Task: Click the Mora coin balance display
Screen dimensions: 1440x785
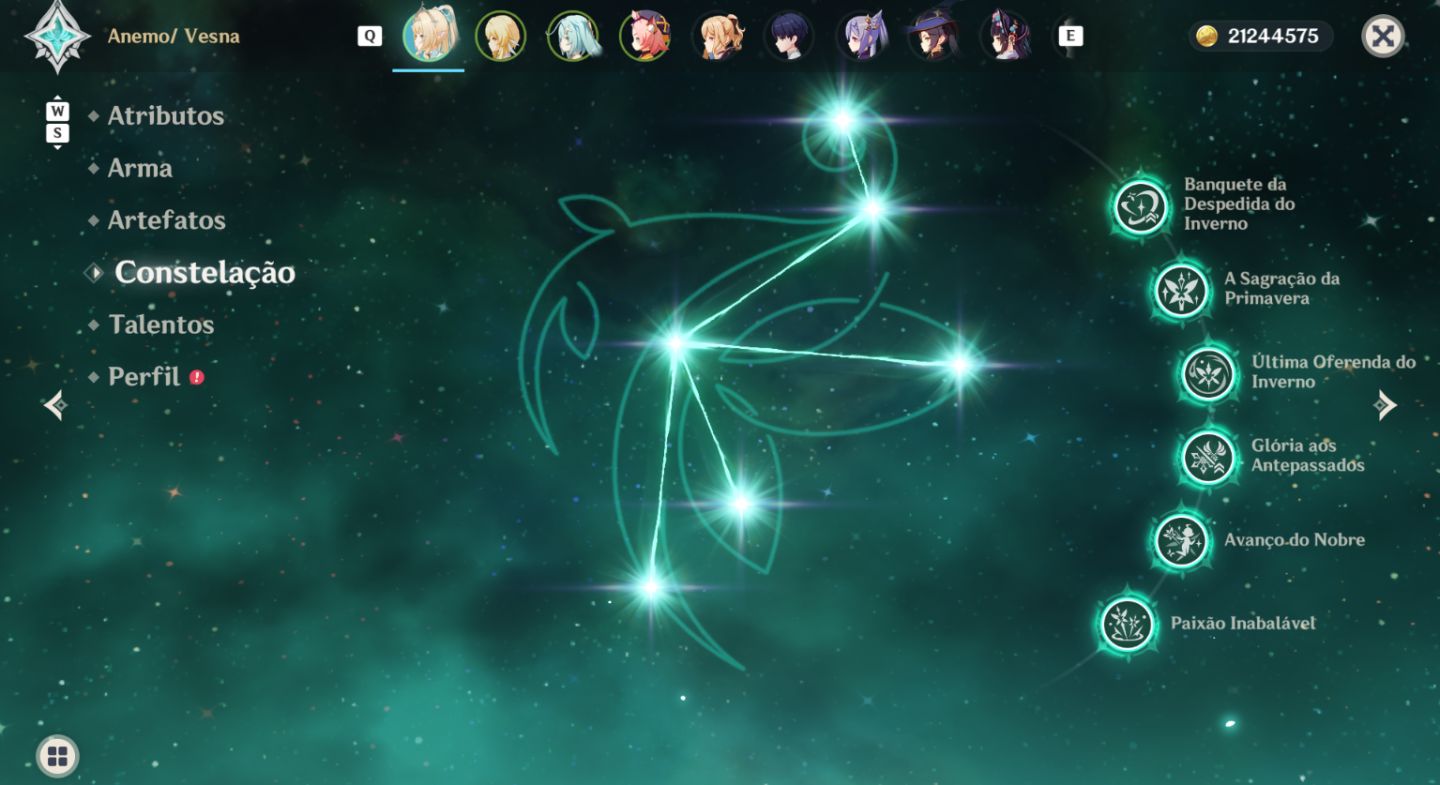Action: (x=1261, y=36)
